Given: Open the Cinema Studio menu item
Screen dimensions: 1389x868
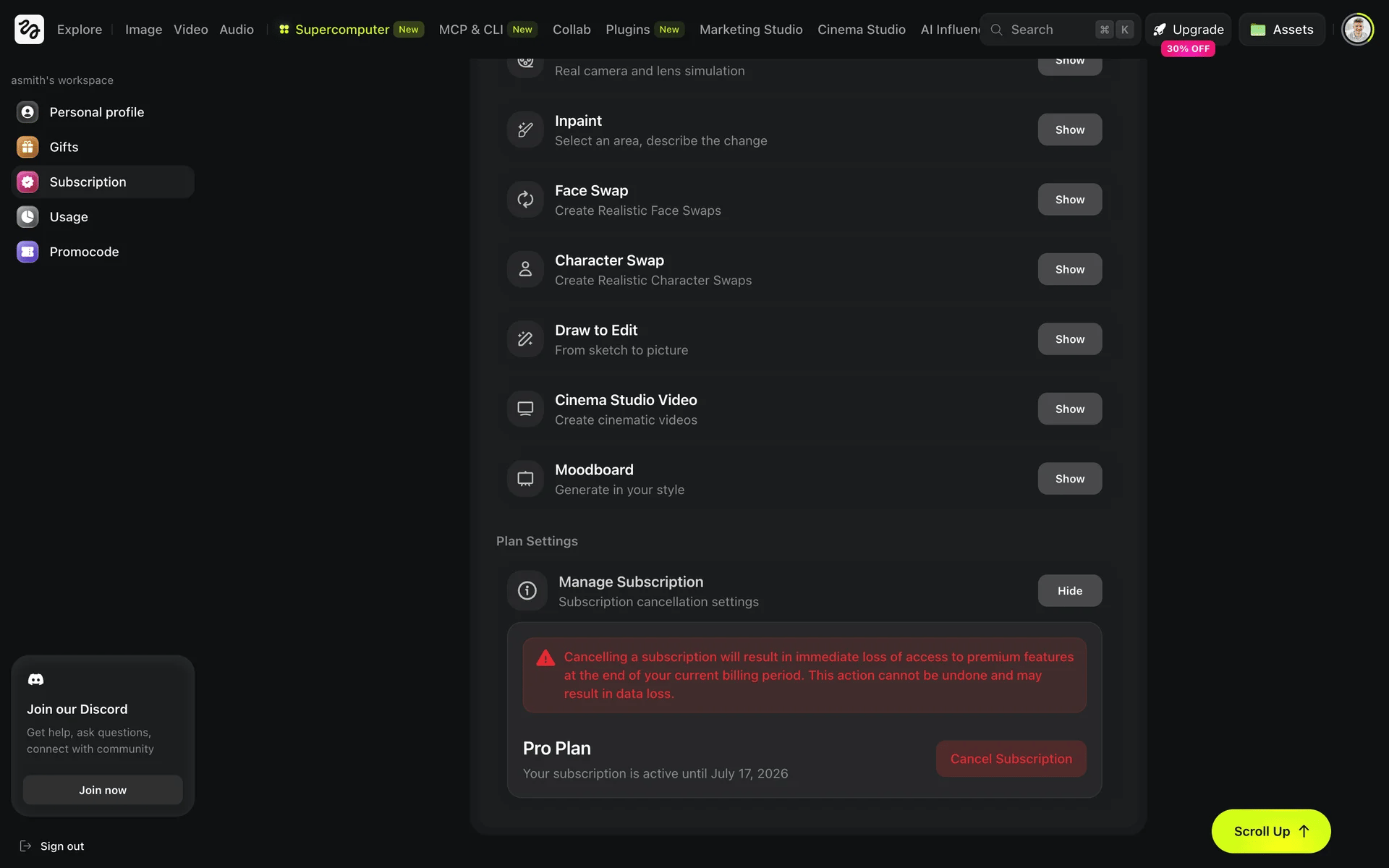Looking at the screenshot, I should coord(862,30).
